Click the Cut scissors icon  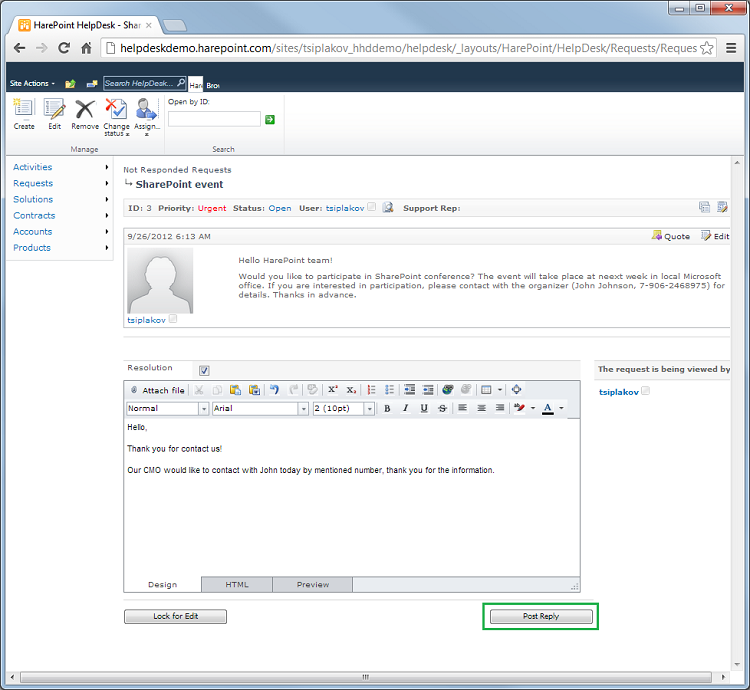pos(199,390)
